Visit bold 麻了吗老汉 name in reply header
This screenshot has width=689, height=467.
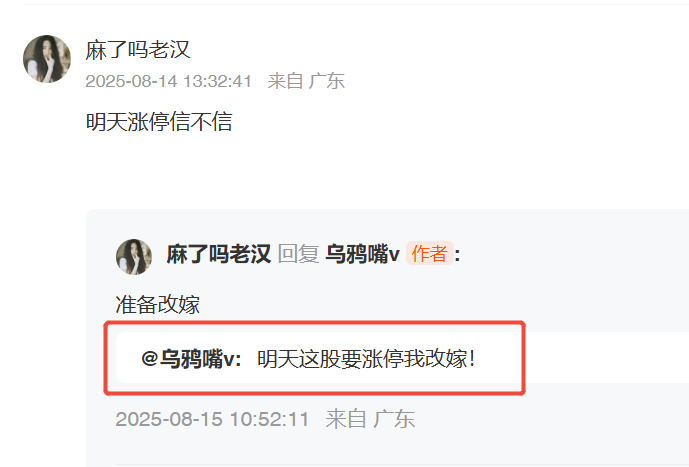pos(218,254)
